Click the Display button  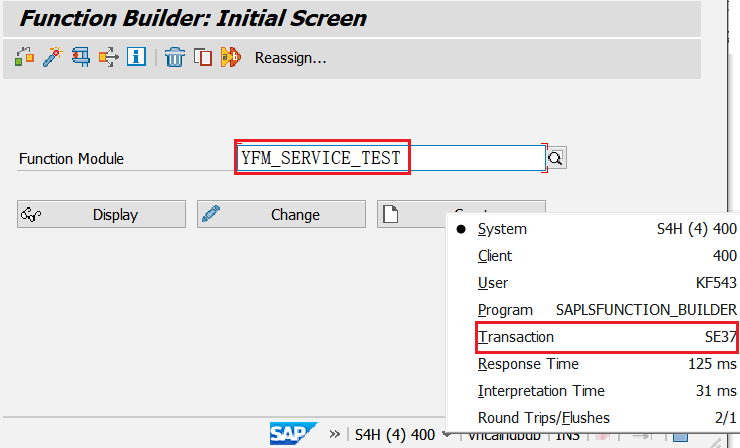(x=101, y=214)
